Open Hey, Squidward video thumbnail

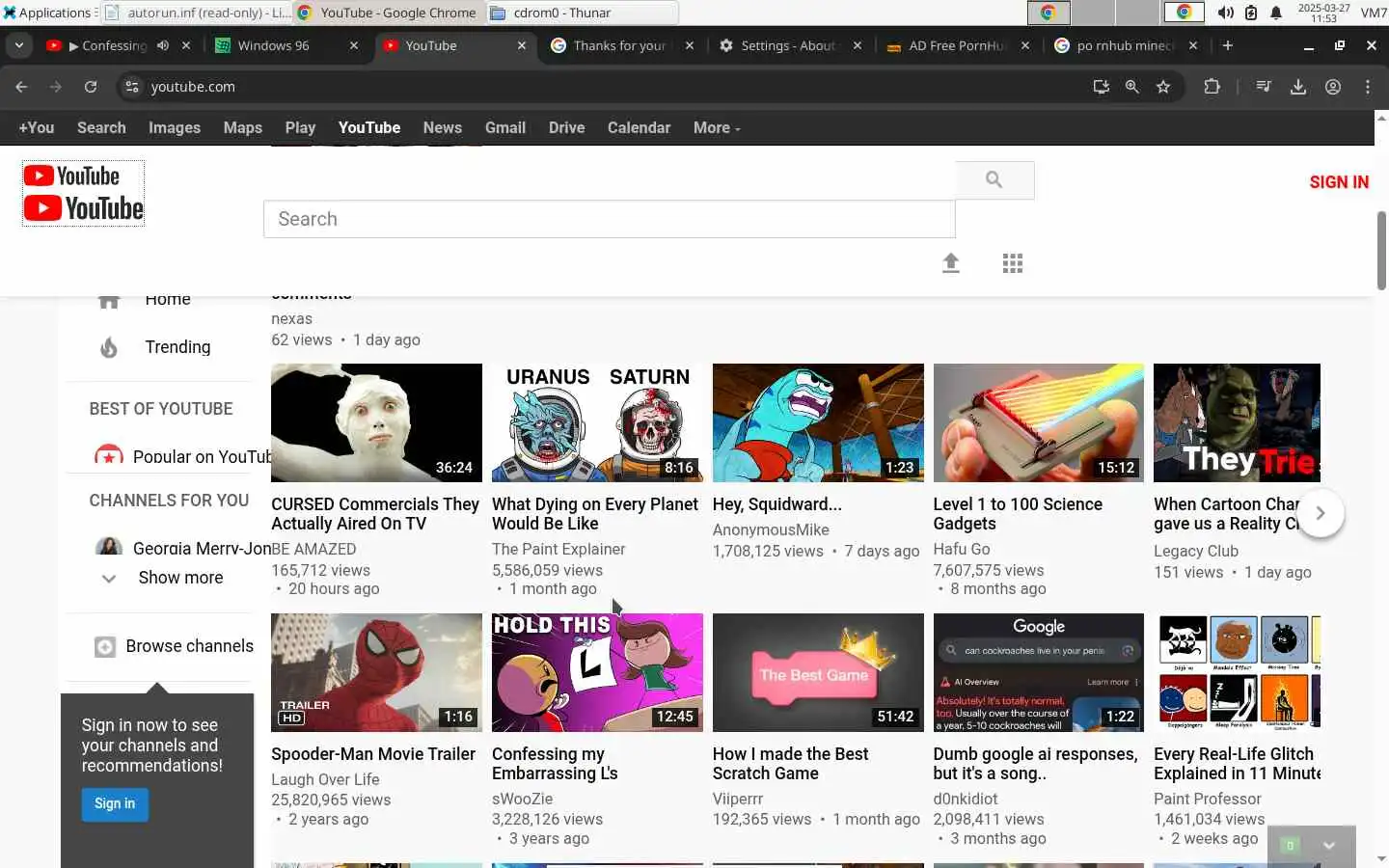818,423
